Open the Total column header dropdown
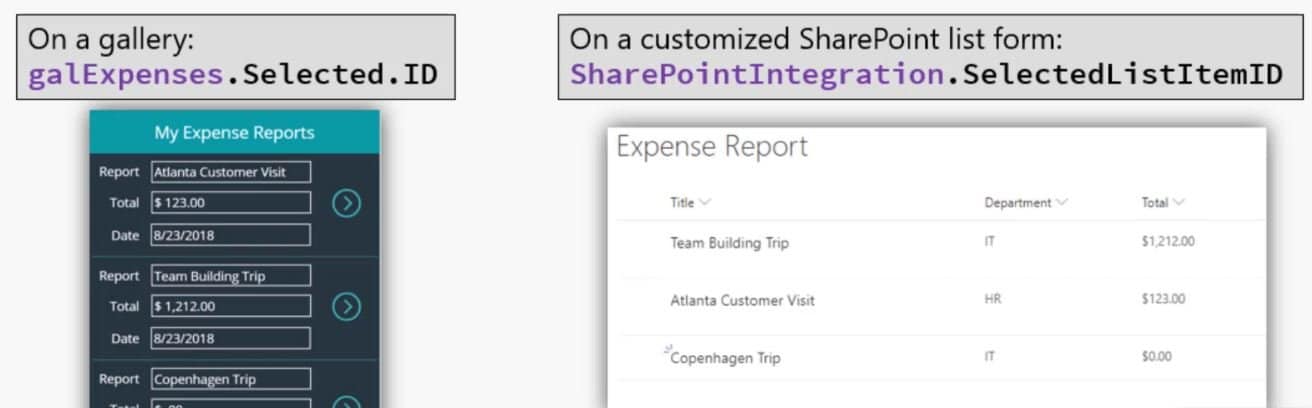 [x=1181, y=203]
